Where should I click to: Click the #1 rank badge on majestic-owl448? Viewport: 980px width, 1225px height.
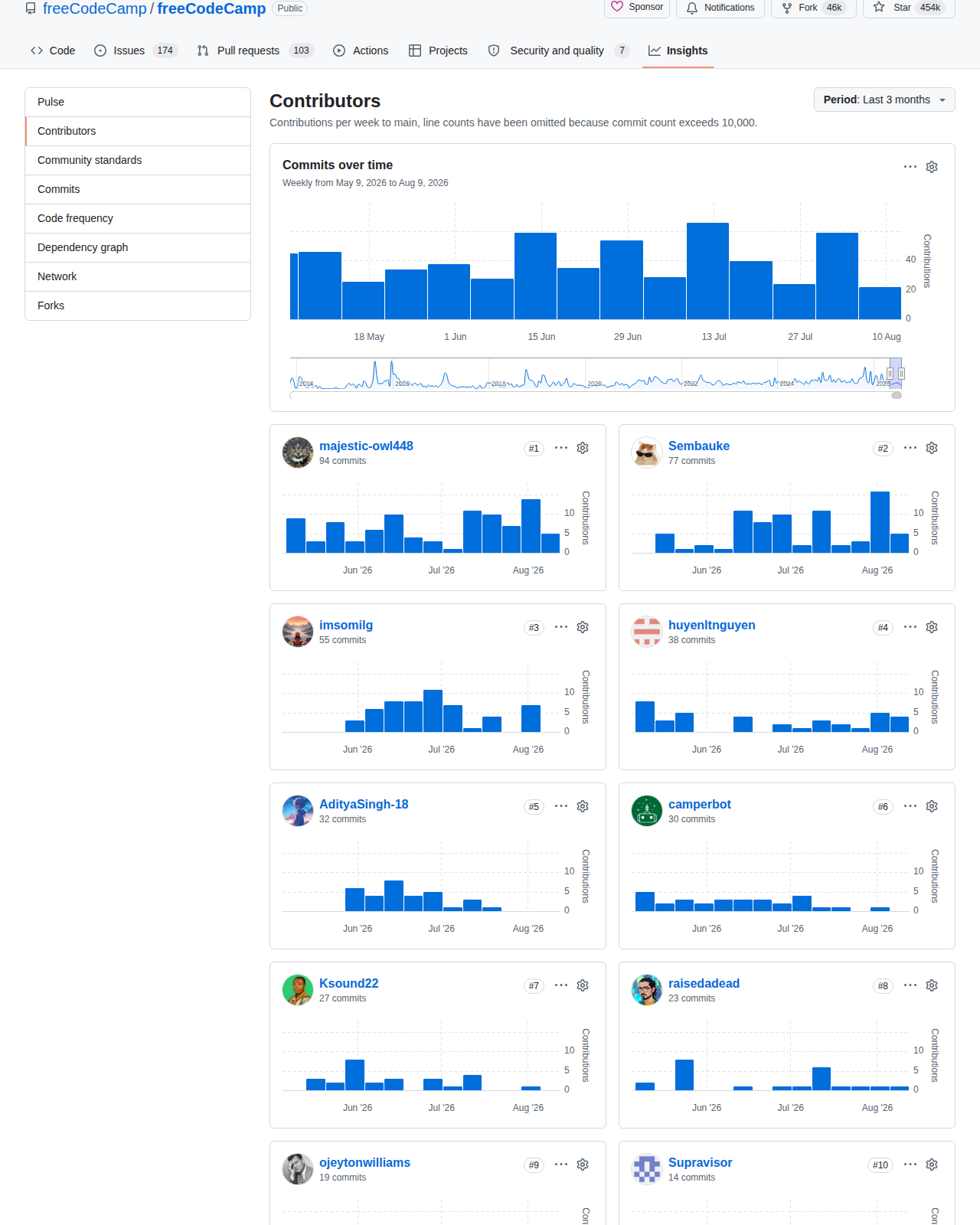pos(534,449)
